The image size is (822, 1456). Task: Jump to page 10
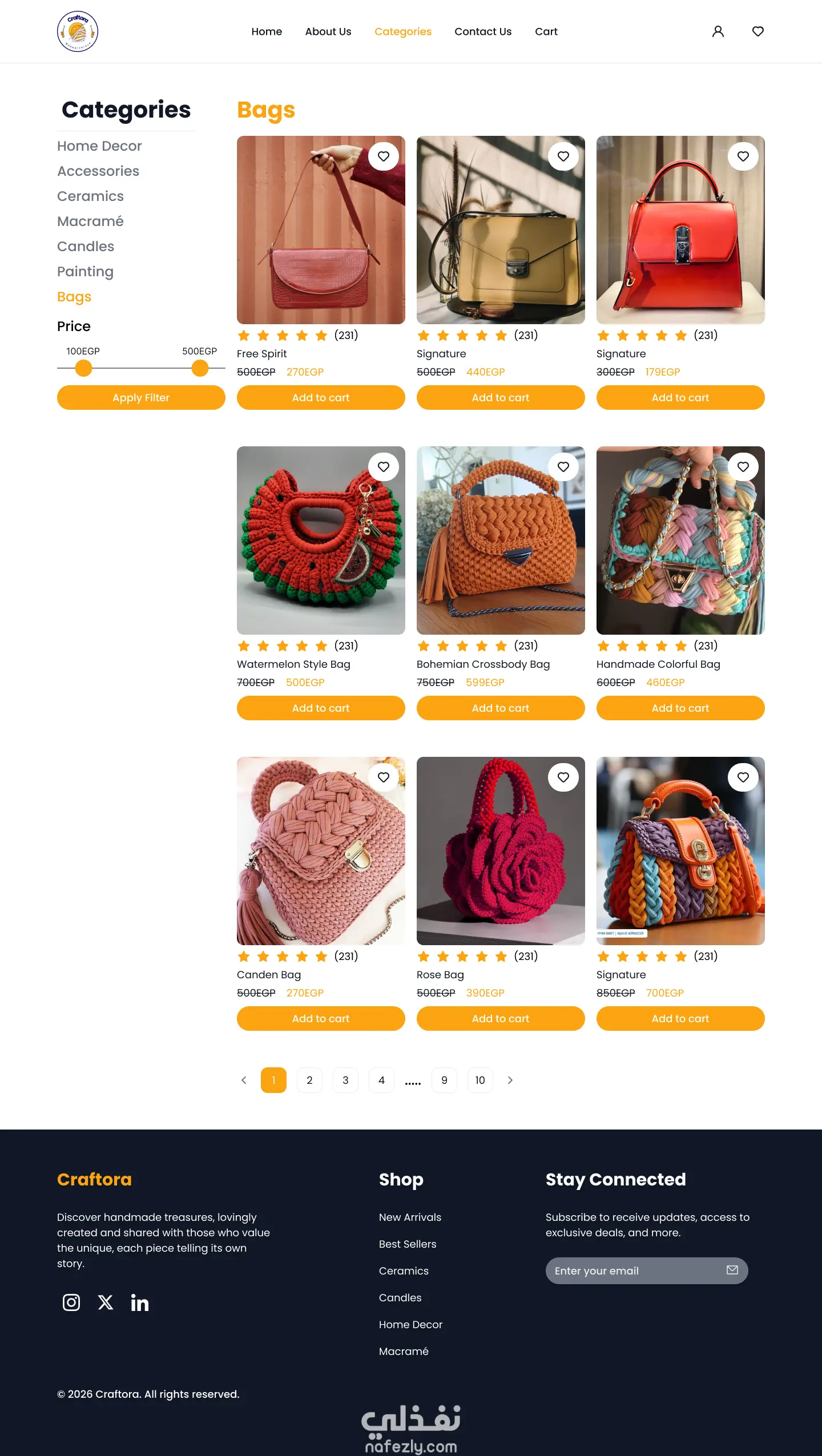tap(480, 1080)
